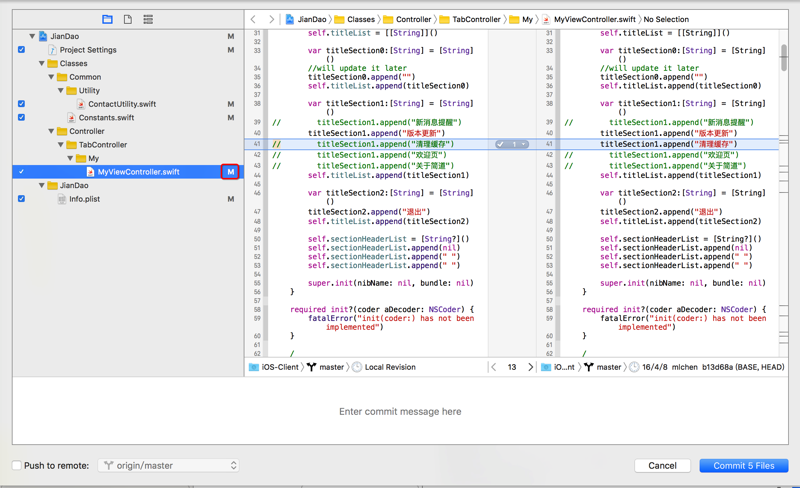Go forward with right navigation arrow
This screenshot has height=488, width=800.
point(270,19)
